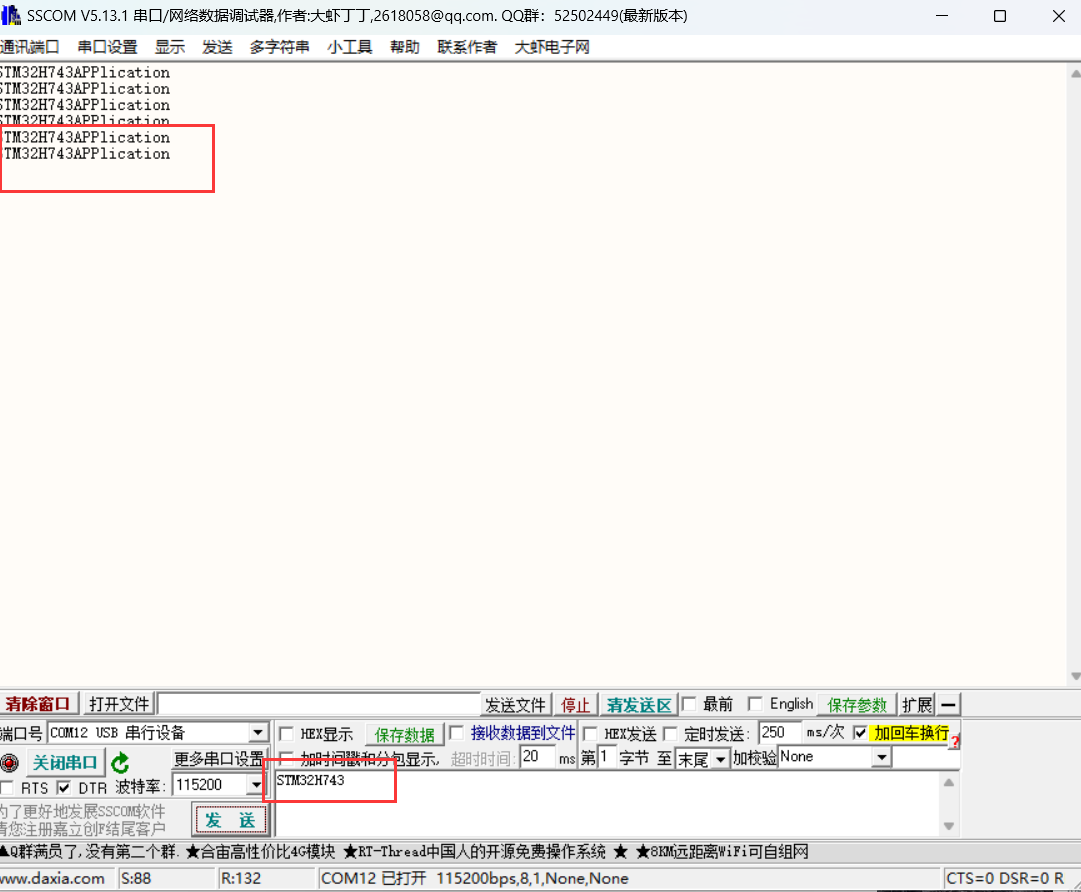Click receive area scrollbar up arrow
Image resolution: width=1081 pixels, height=892 pixels.
click(1075, 73)
